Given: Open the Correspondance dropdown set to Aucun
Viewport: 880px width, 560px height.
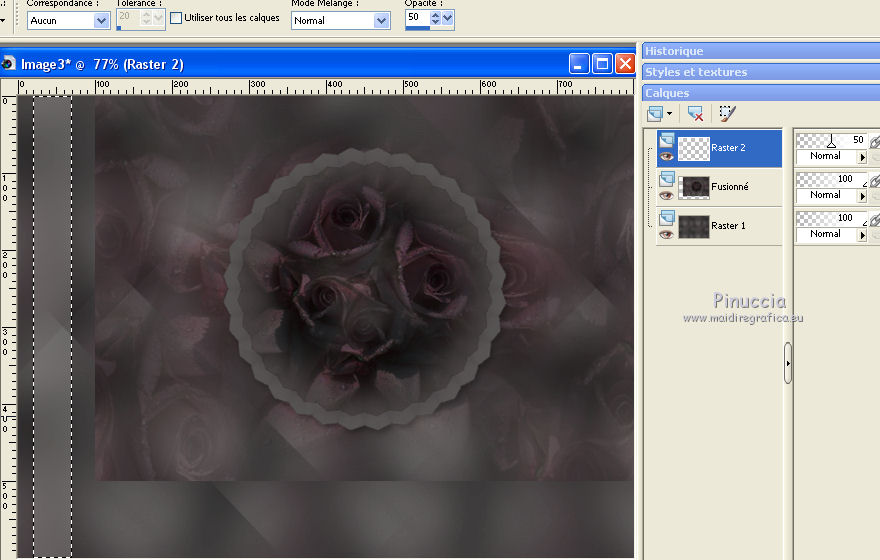Looking at the screenshot, I should coord(101,20).
